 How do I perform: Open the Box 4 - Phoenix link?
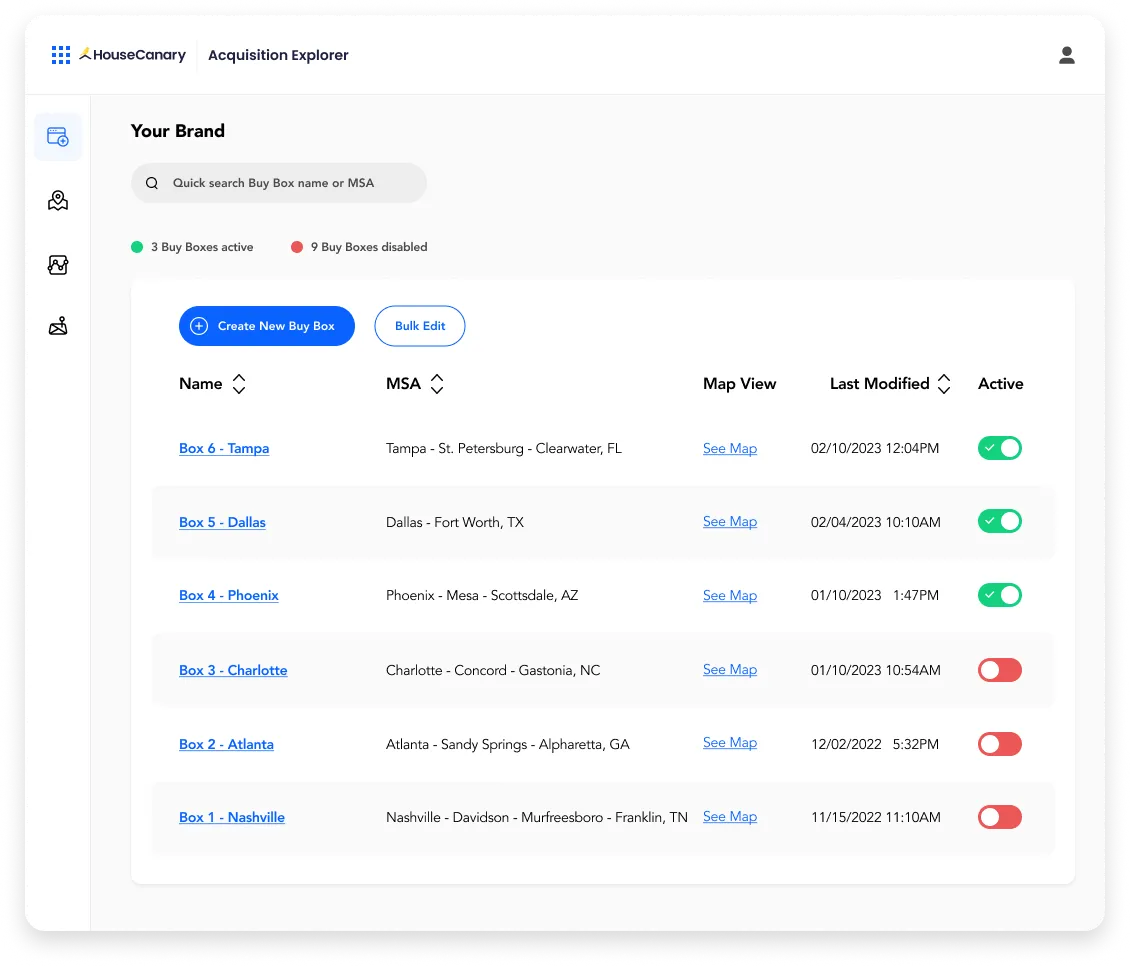[x=228, y=595]
